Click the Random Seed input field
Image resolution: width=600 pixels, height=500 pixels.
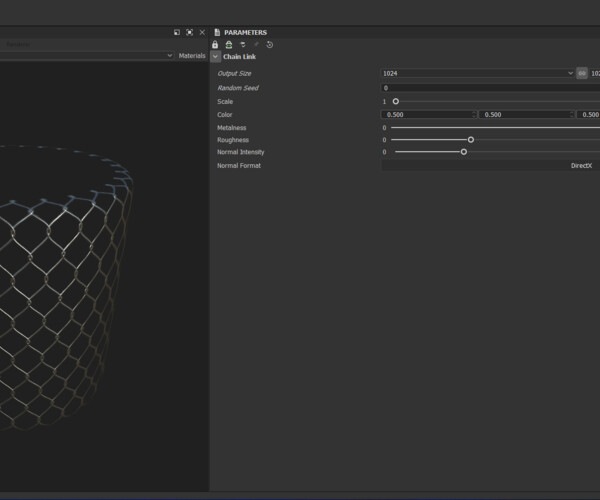pyautogui.click(x=490, y=88)
